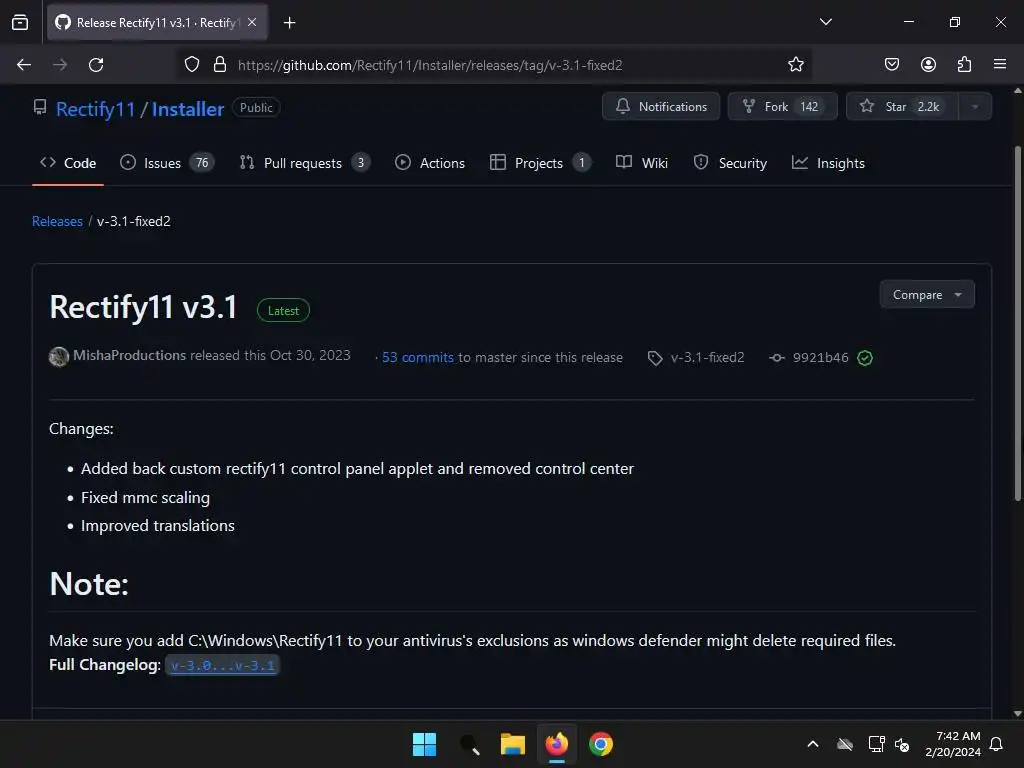Viewport: 1024px width, 768px height.
Task: Click the page vertical scrollbar
Action: (x=1017, y=323)
